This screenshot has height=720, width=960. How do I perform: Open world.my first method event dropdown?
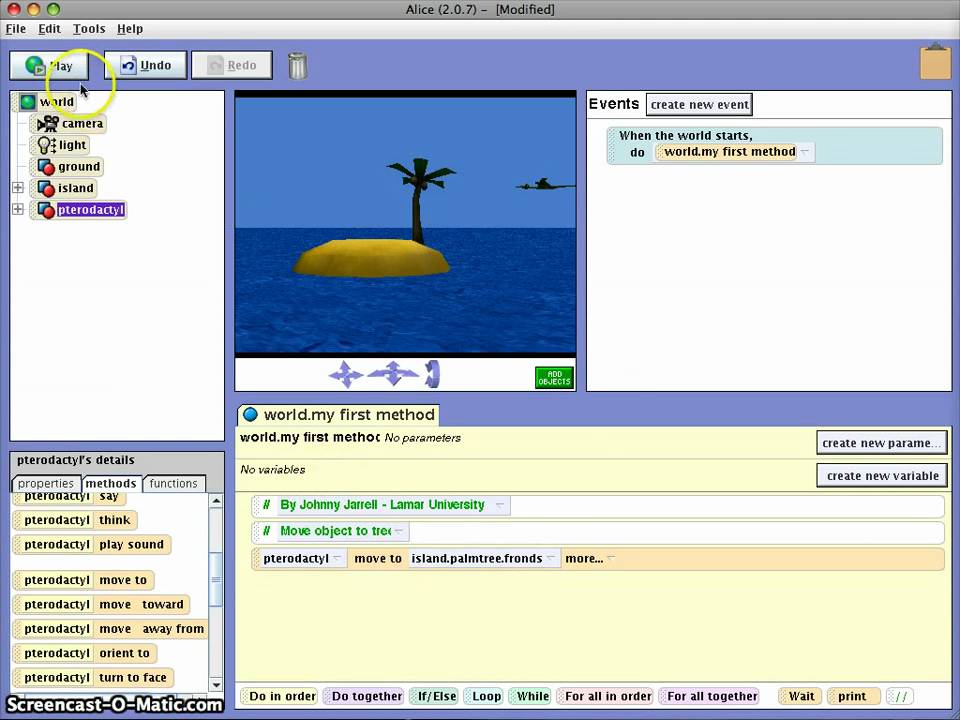806,152
